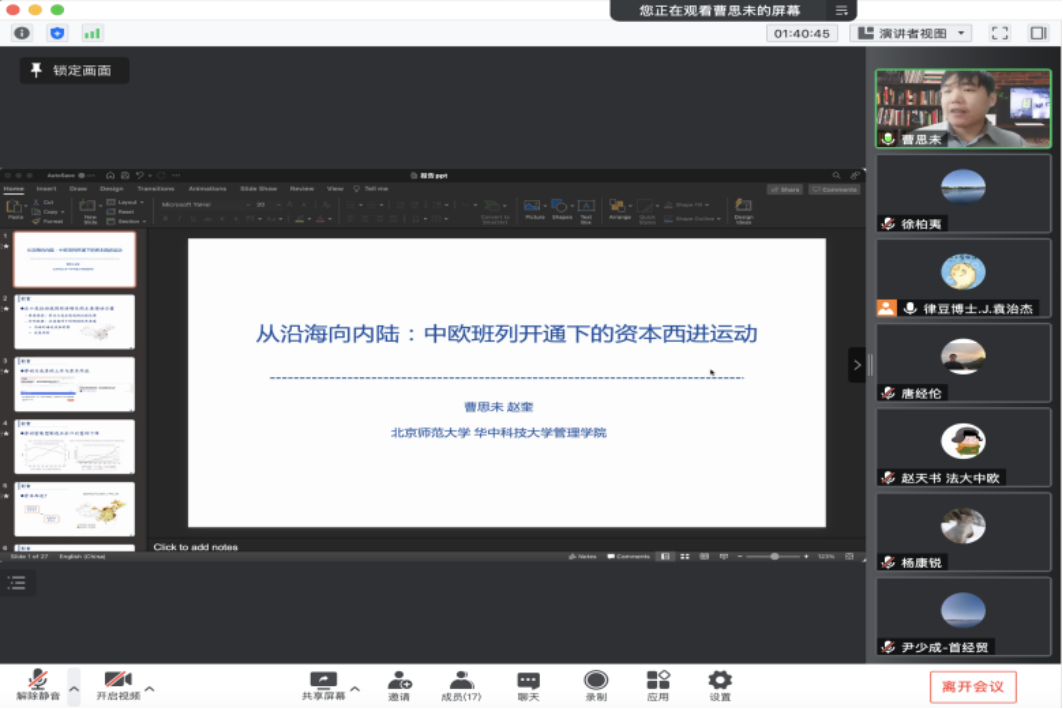The width and height of the screenshot is (1063, 709).
Task: Open the meeting info icon
Action: coord(22,33)
